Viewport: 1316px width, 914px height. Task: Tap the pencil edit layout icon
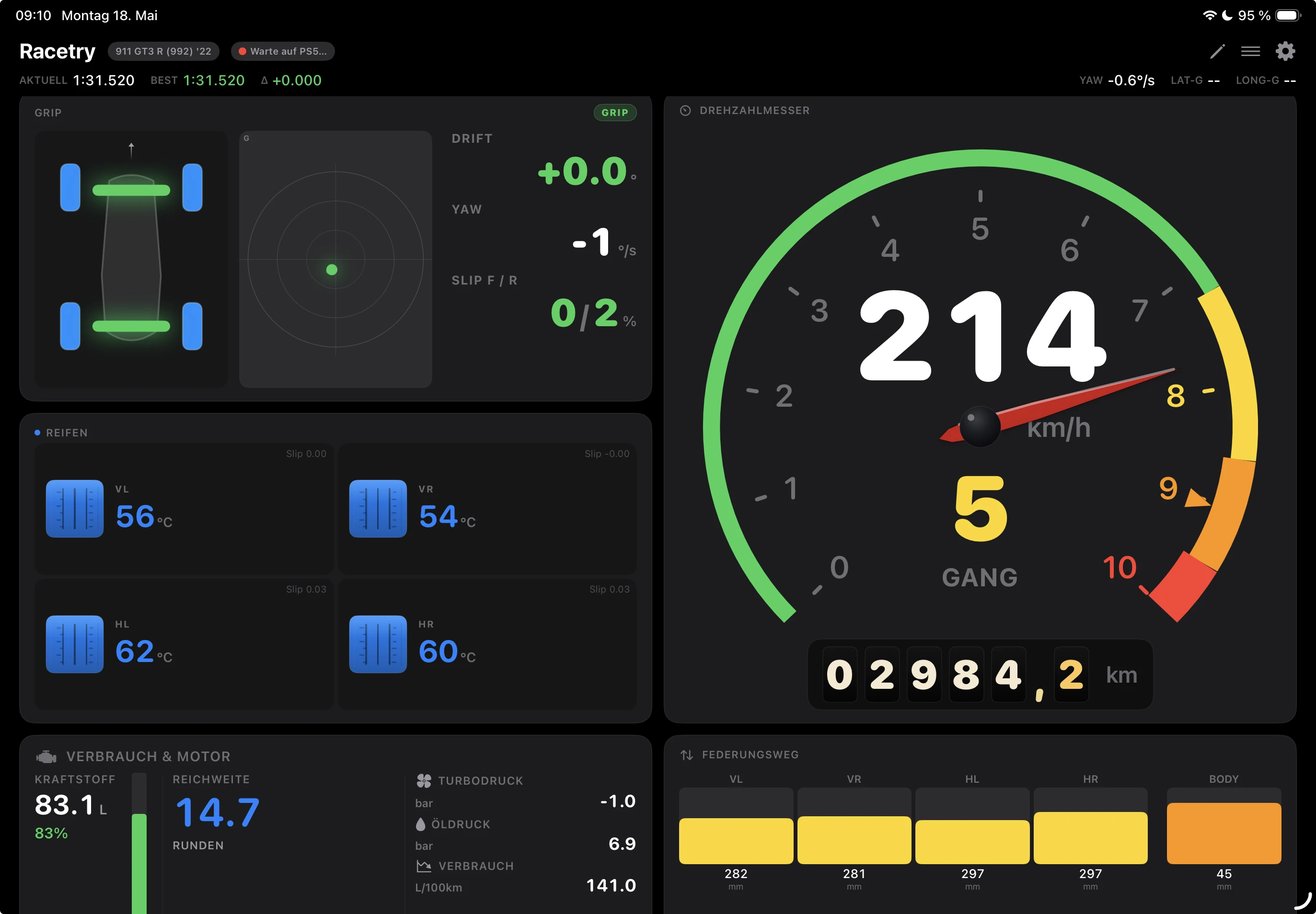coord(1217,52)
